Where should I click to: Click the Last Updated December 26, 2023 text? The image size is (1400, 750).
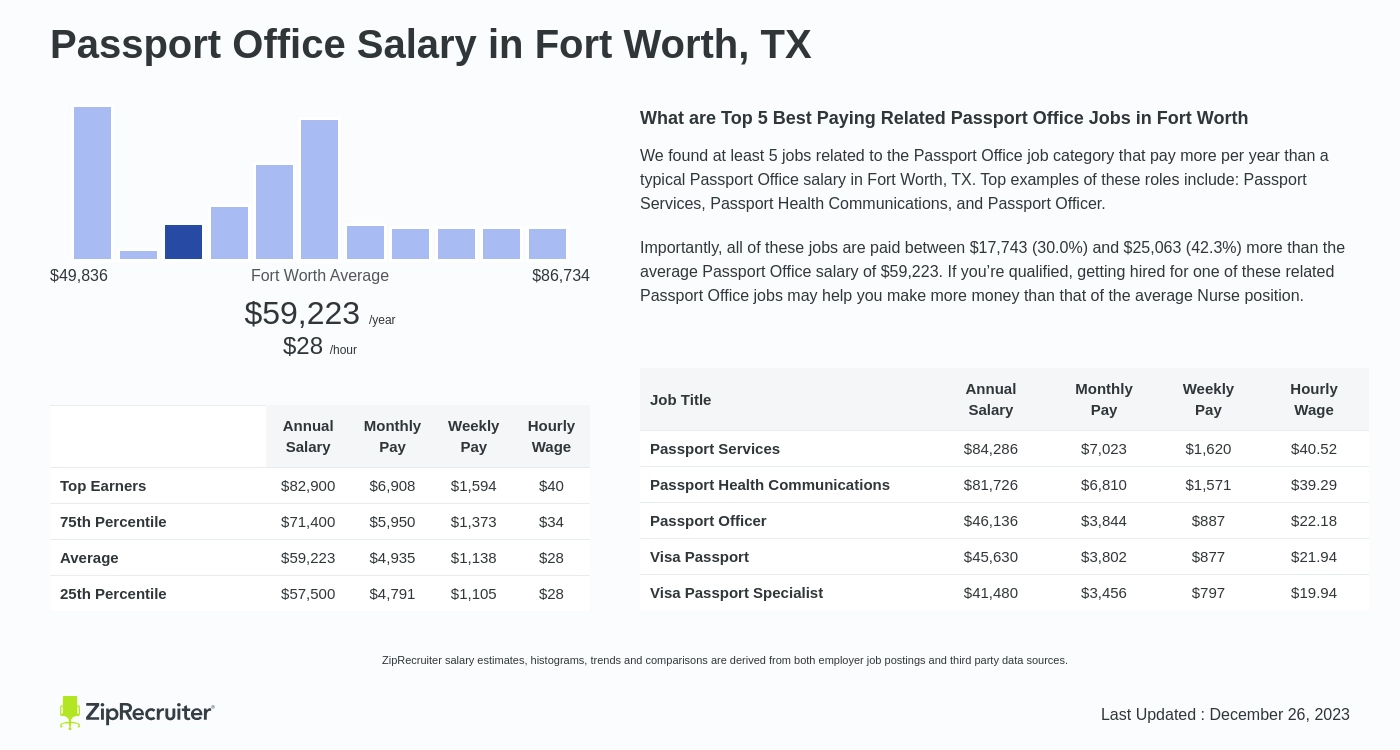[1225, 715]
